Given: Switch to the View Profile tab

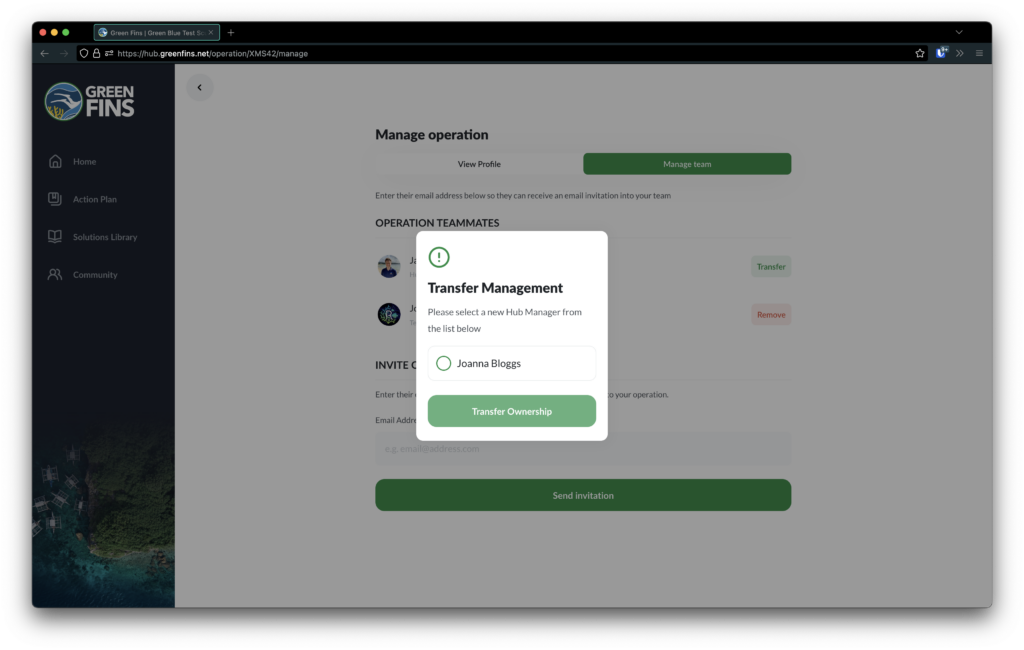Looking at the screenshot, I should click(x=479, y=163).
